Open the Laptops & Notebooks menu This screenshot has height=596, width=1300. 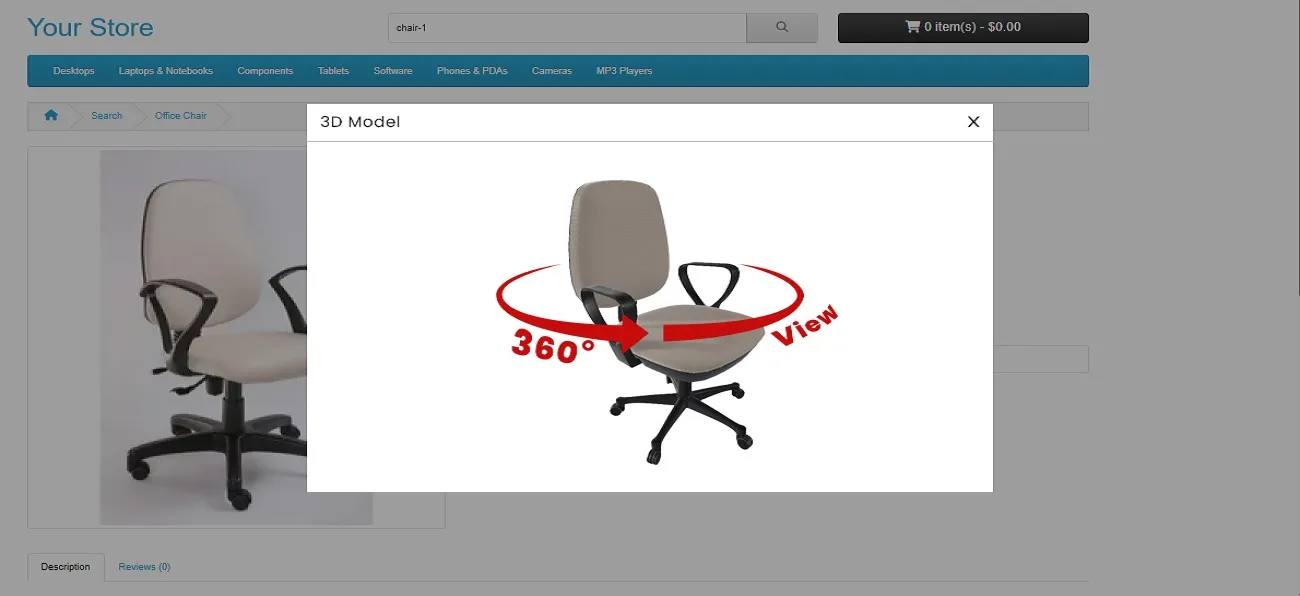[166, 71]
